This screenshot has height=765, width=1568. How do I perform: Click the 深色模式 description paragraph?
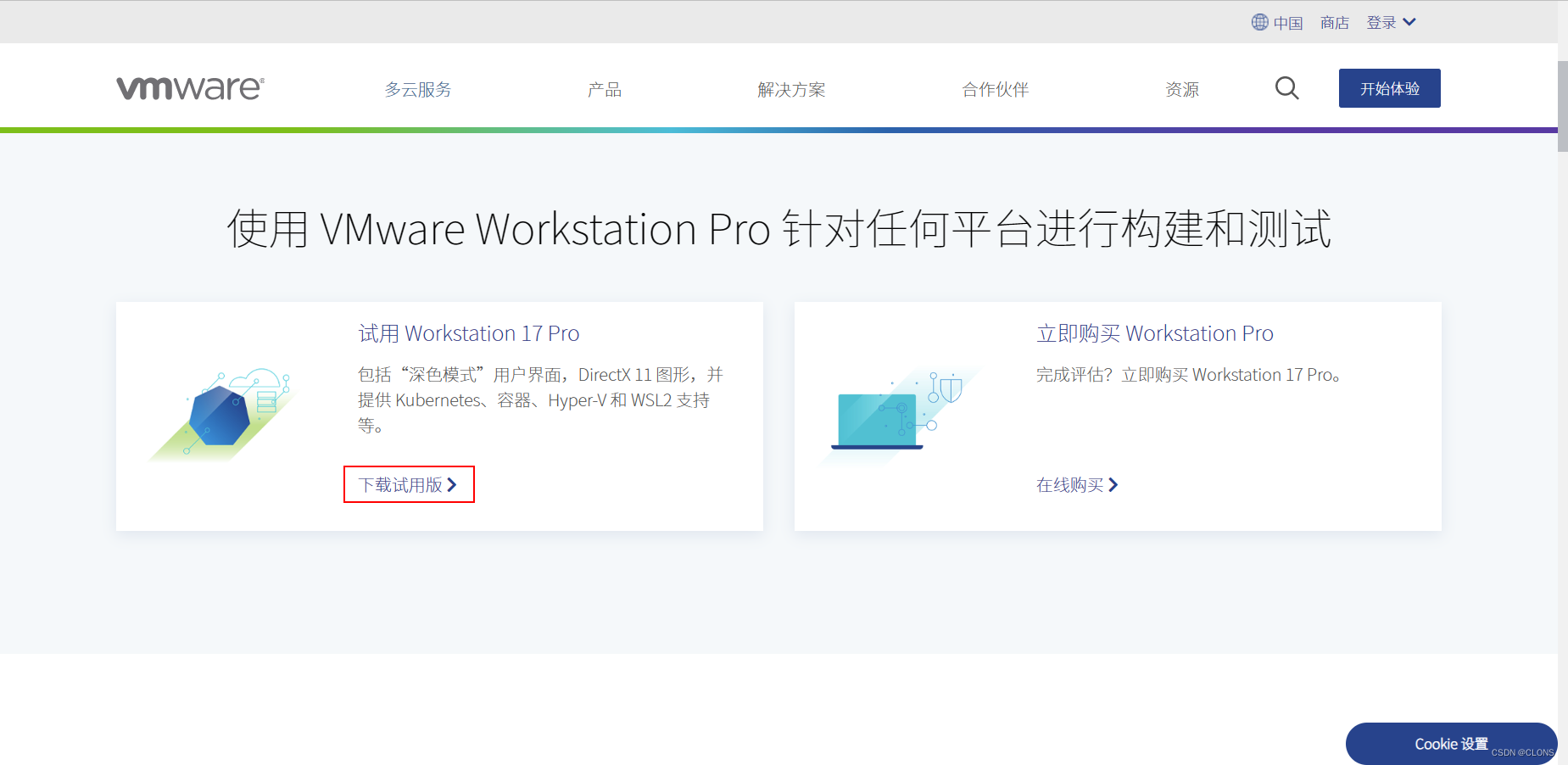pos(540,399)
